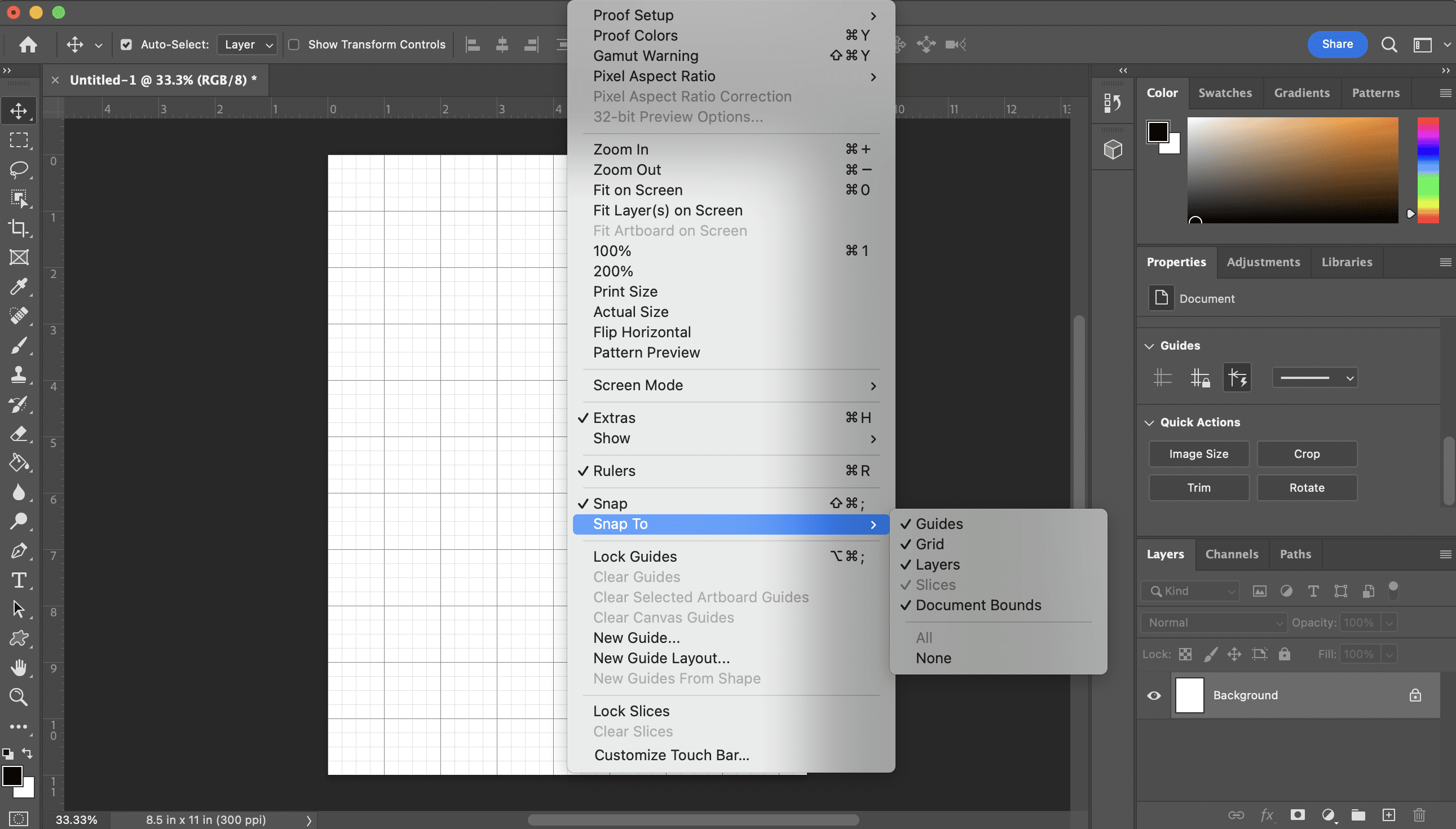Uncheck Auto-Select in the options bar

[126, 44]
